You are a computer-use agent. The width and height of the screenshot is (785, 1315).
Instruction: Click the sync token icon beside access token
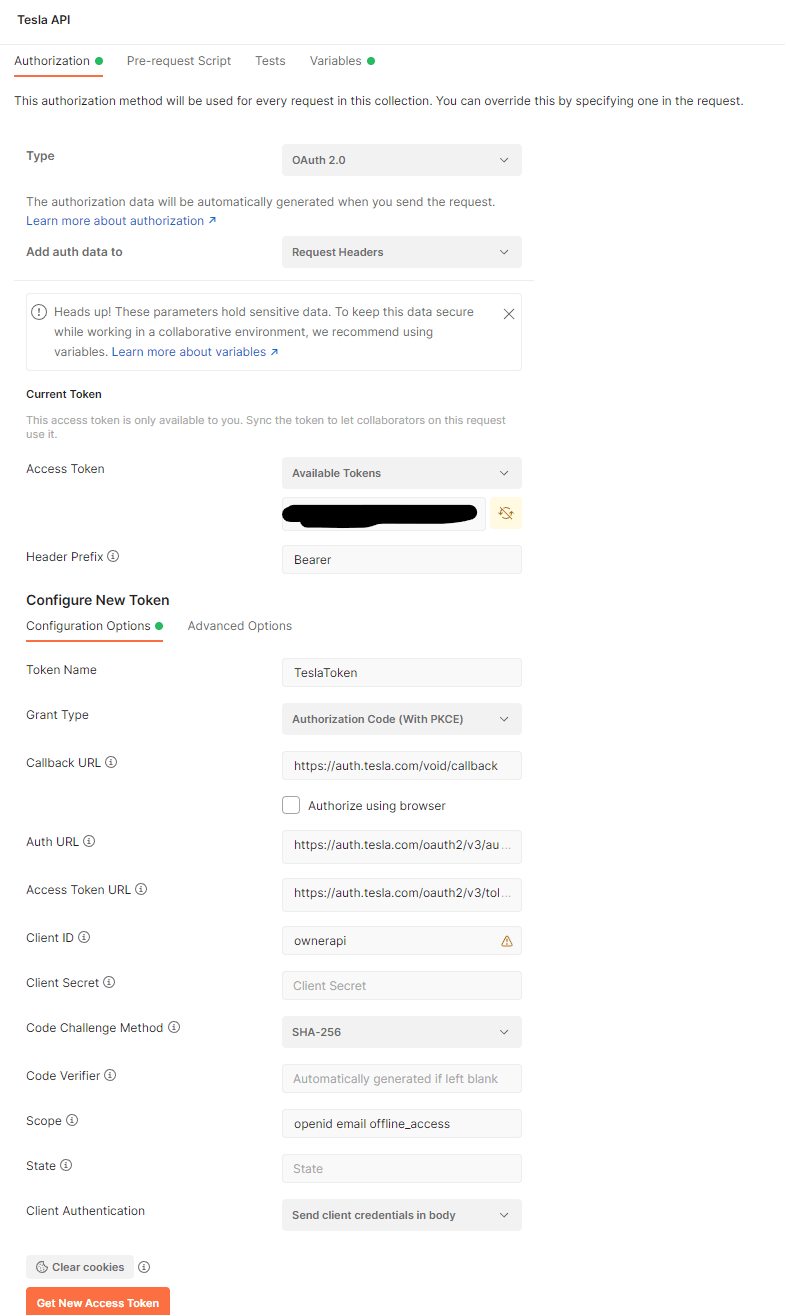click(x=506, y=513)
